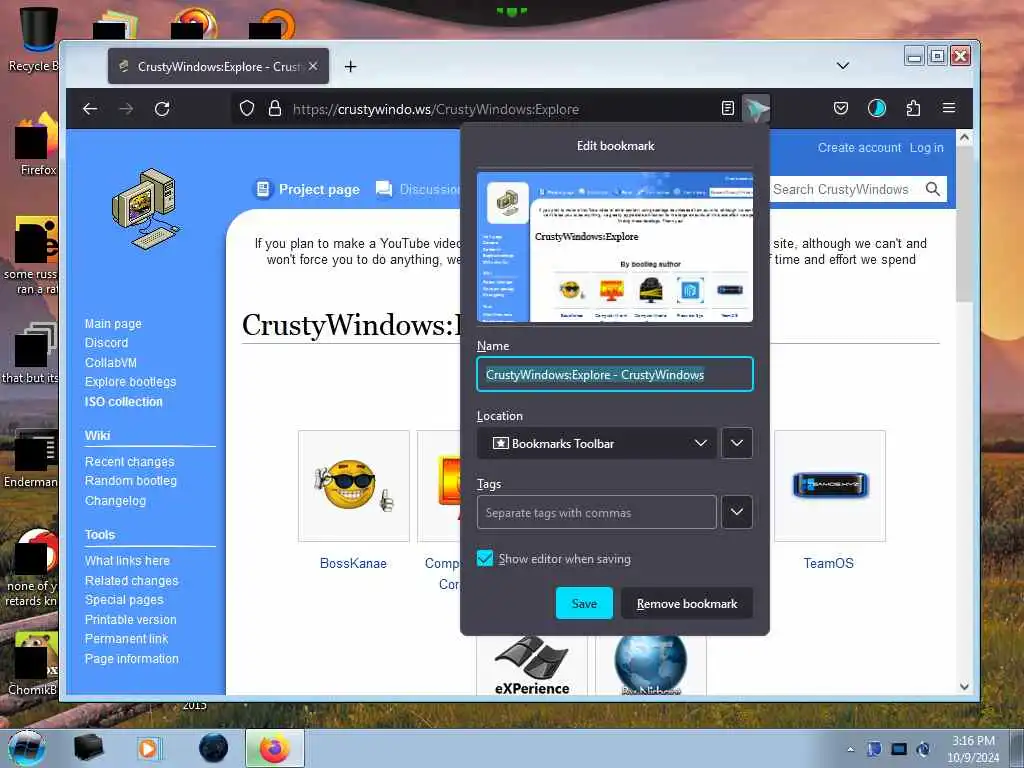Click the CrustyWindows computer logo
The image size is (1024, 768).
coord(145,209)
